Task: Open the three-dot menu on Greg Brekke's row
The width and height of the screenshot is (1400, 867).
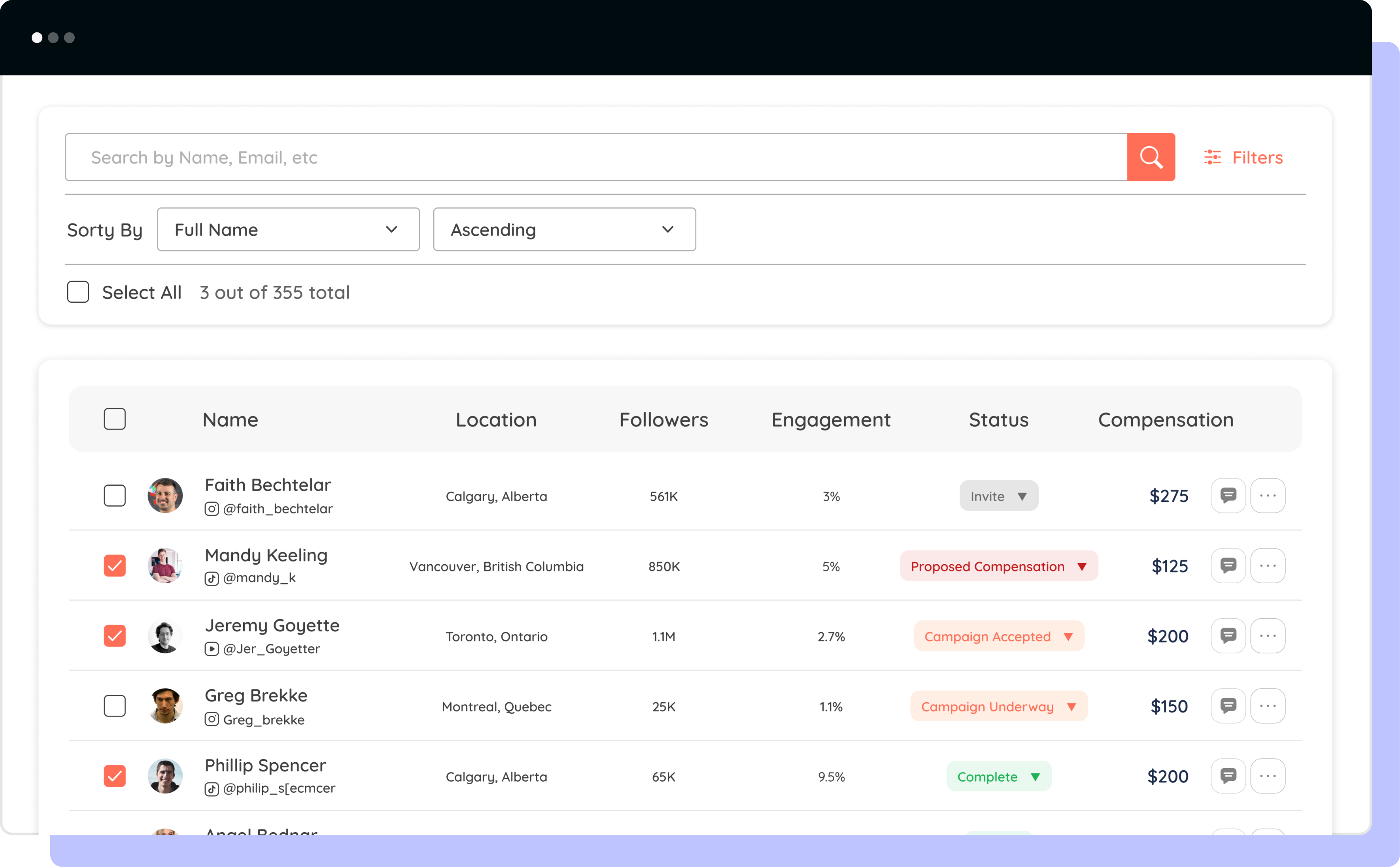Action: [x=1268, y=706]
